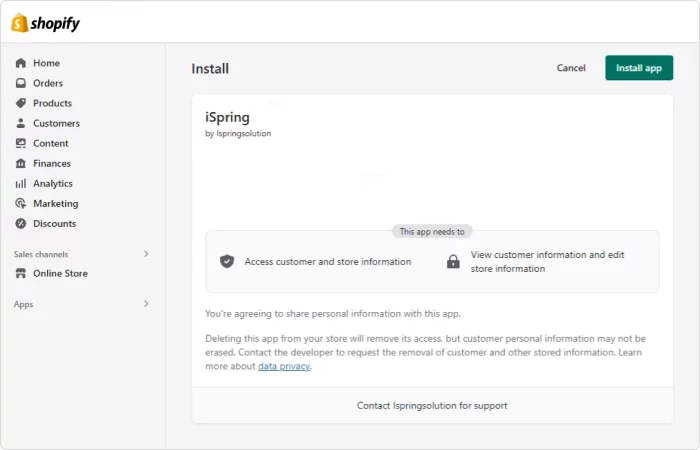Click Contact Ispringsolution for support
Image resolution: width=700 pixels, height=450 pixels.
pos(432,405)
